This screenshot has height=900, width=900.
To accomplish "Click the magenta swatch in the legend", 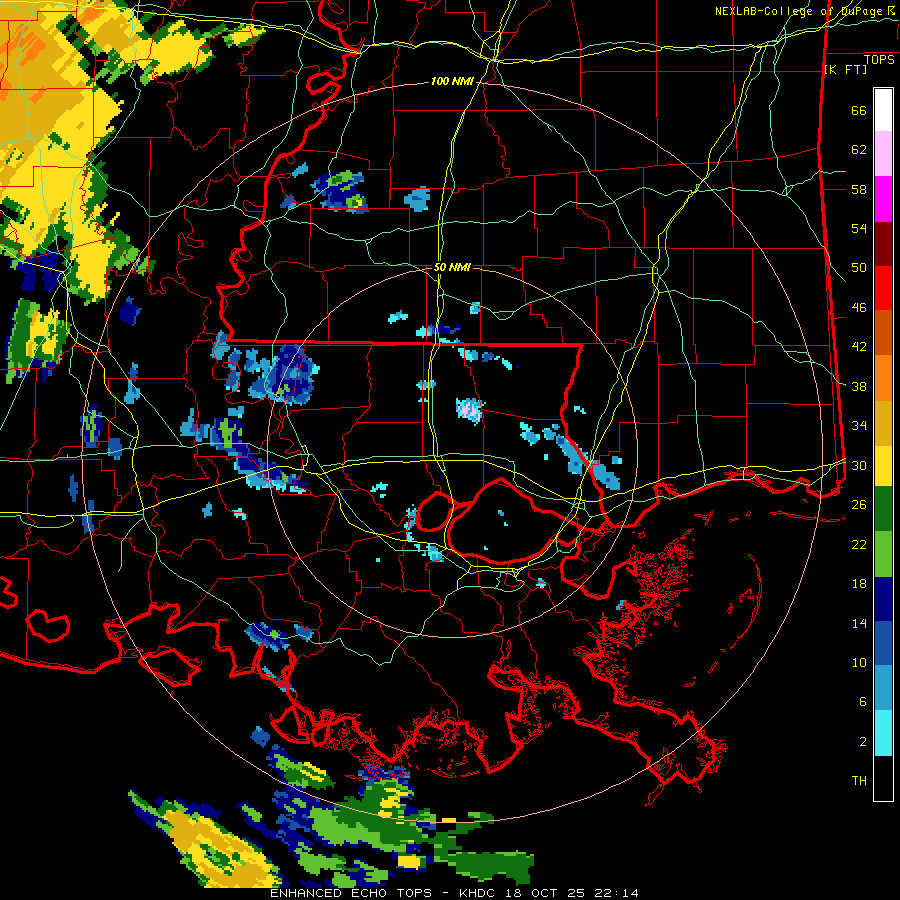I will [x=883, y=199].
